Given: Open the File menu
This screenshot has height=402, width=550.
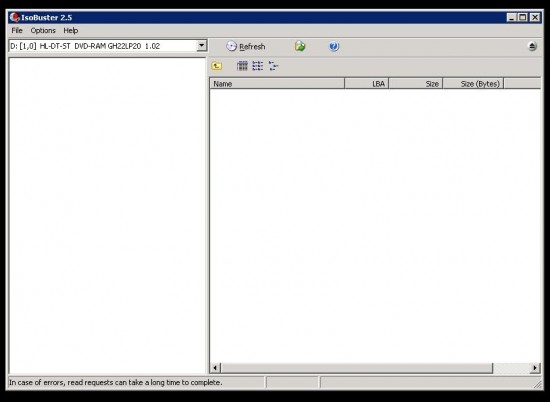Looking at the screenshot, I should pos(17,31).
